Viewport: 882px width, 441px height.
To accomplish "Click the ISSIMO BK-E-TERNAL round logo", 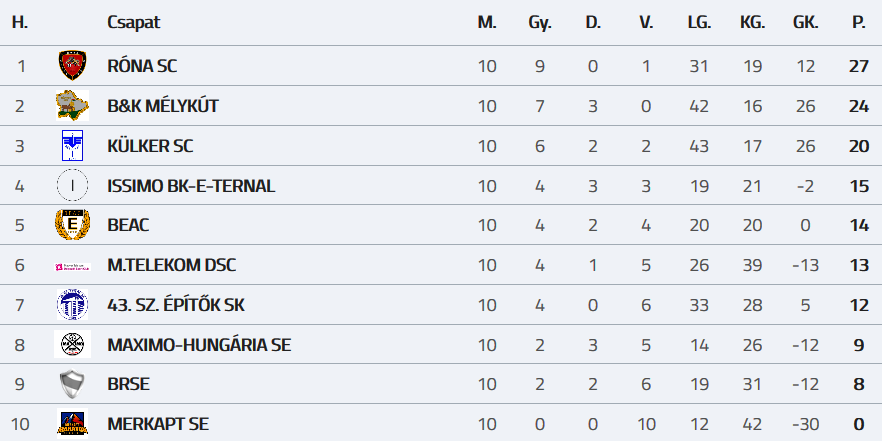I will [x=72, y=186].
